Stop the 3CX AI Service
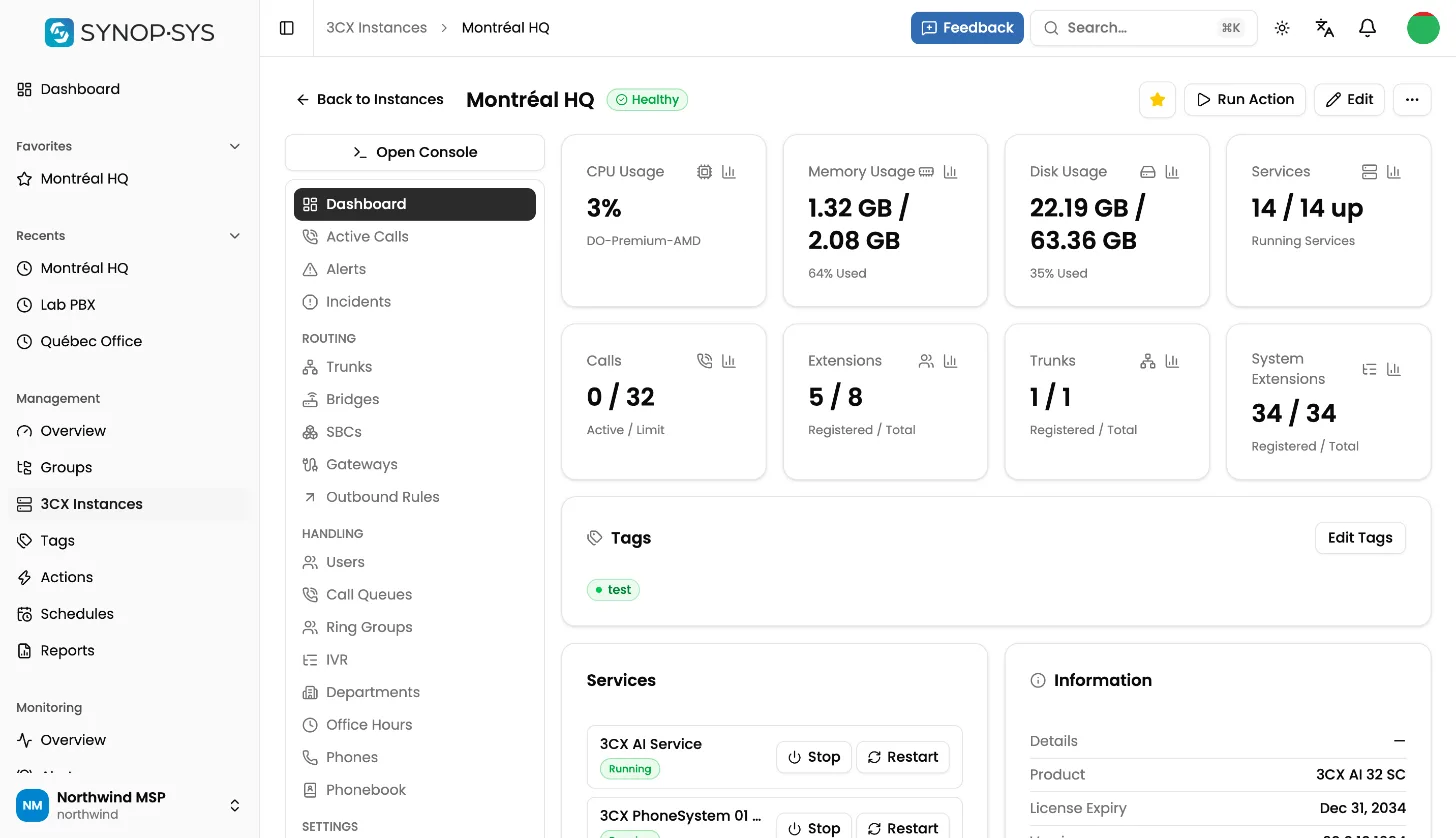 point(814,757)
